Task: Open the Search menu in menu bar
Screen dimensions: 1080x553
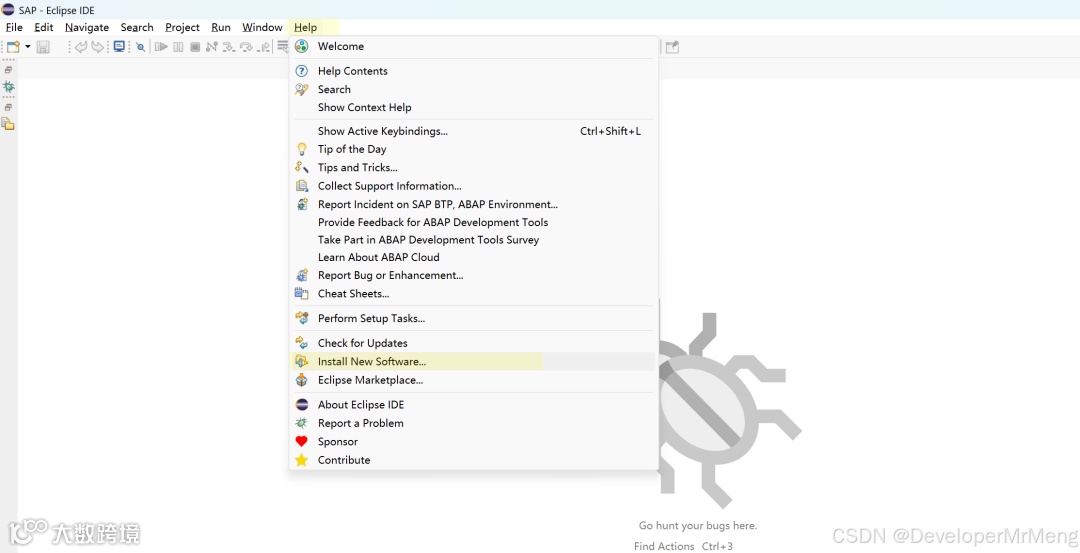Action: (137, 28)
